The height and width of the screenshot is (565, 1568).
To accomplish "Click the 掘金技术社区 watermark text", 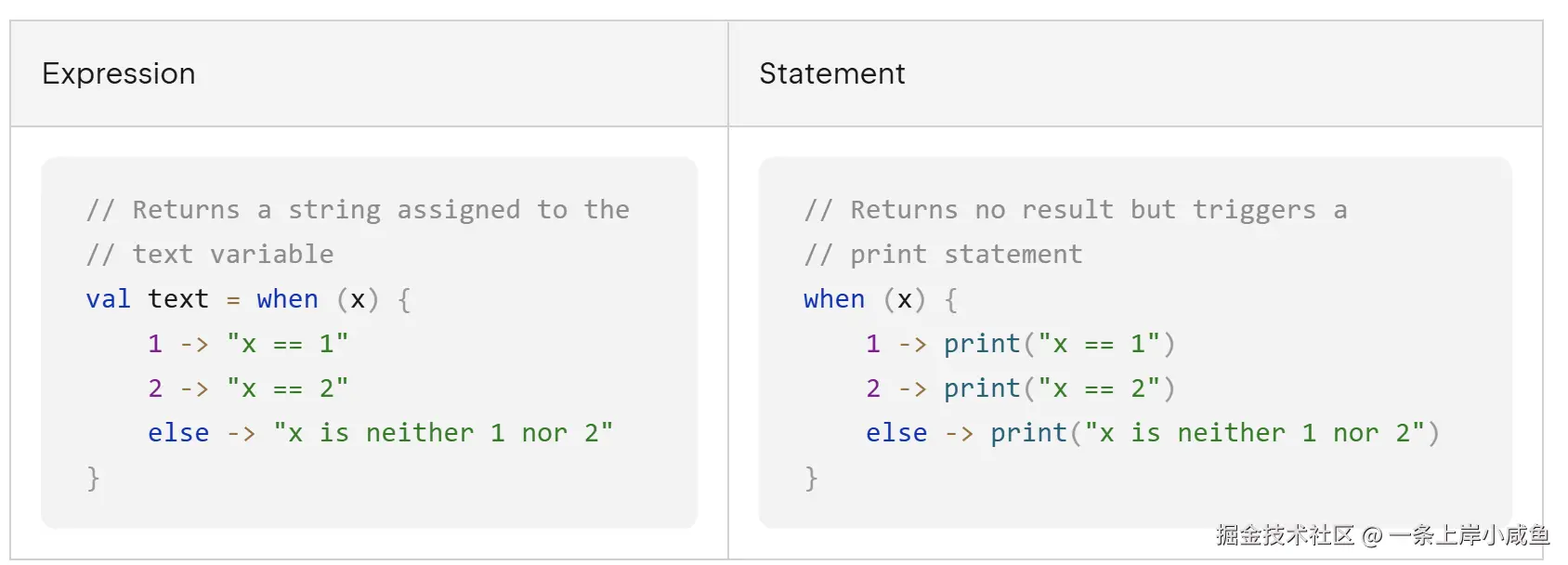I will tap(1286, 535).
